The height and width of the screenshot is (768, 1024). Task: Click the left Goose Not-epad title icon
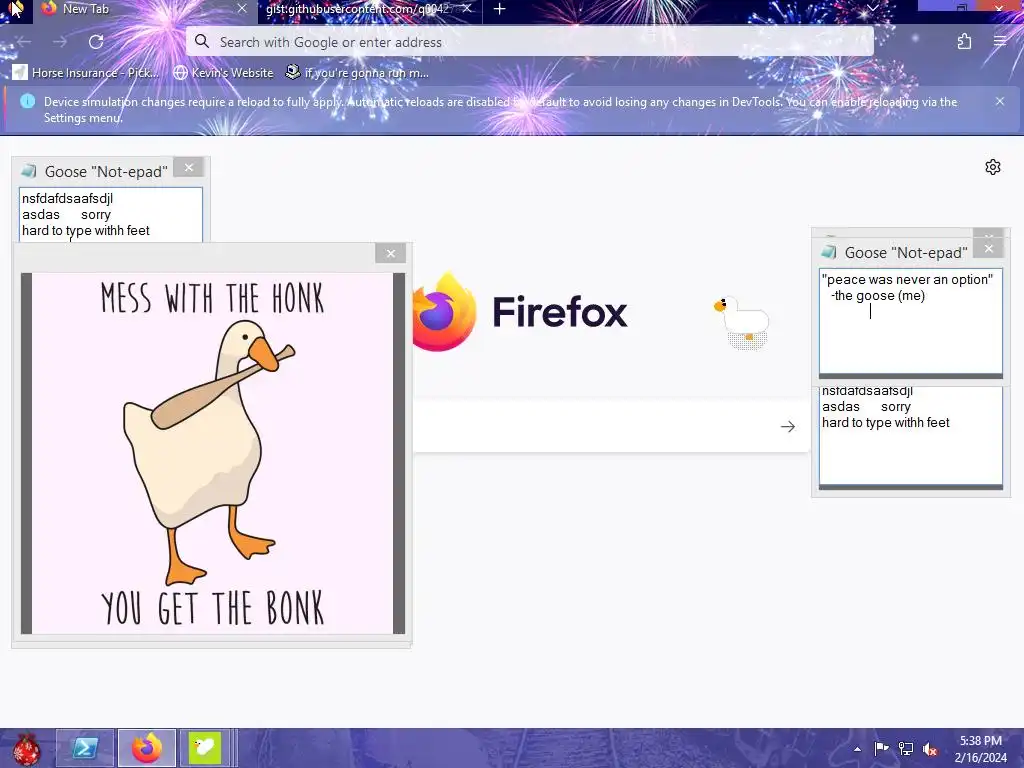pos(29,171)
